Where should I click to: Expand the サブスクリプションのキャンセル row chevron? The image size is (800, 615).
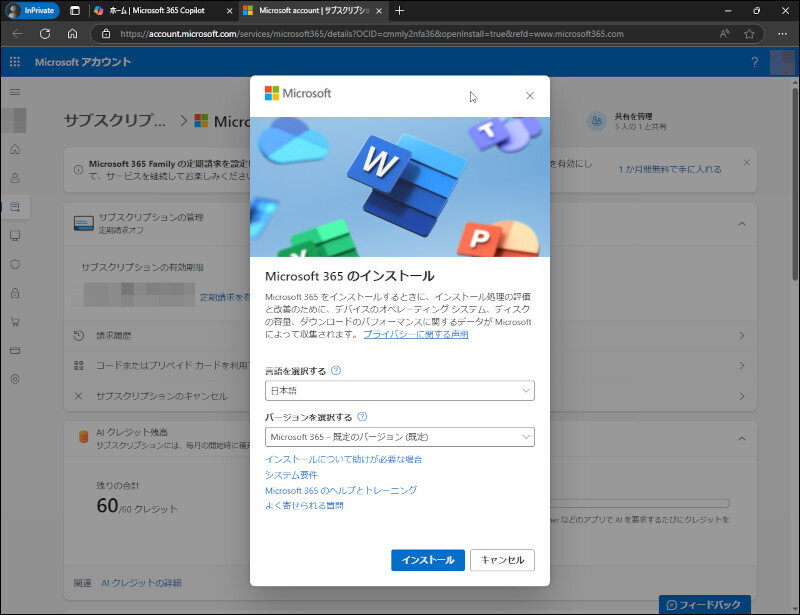tap(742, 396)
